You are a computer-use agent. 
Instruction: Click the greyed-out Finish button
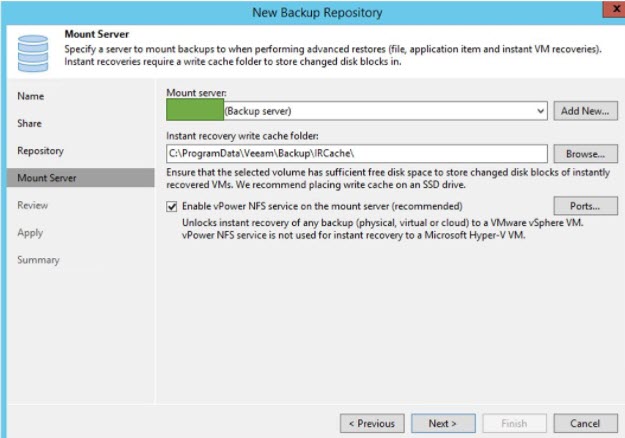tap(514, 423)
